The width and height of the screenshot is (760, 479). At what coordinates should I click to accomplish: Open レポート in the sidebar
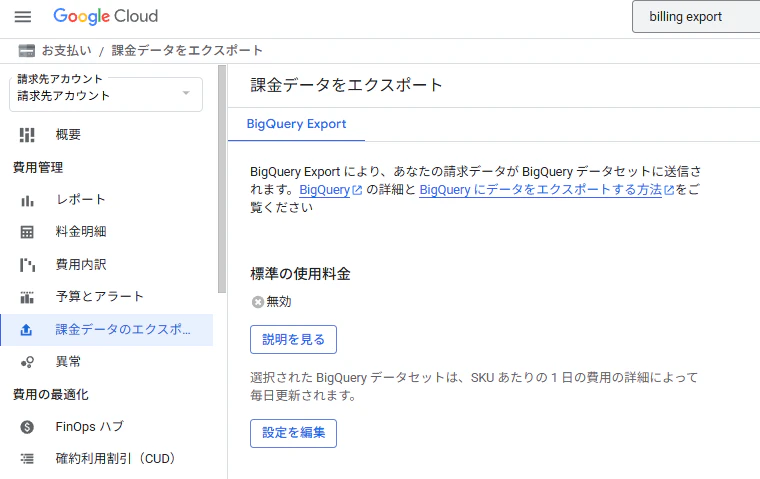(107, 200)
